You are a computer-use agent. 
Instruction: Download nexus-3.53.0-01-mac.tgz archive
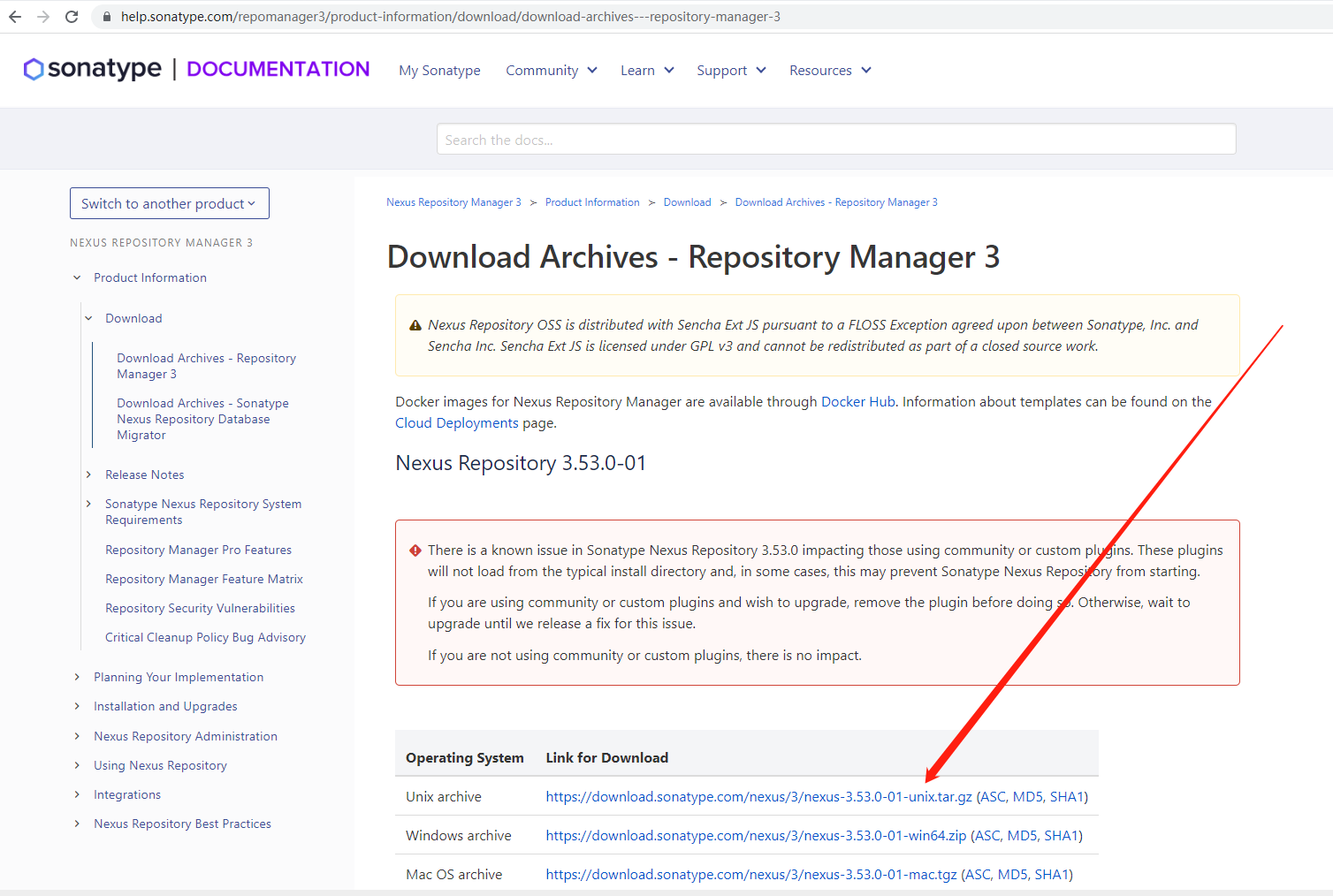click(751, 875)
